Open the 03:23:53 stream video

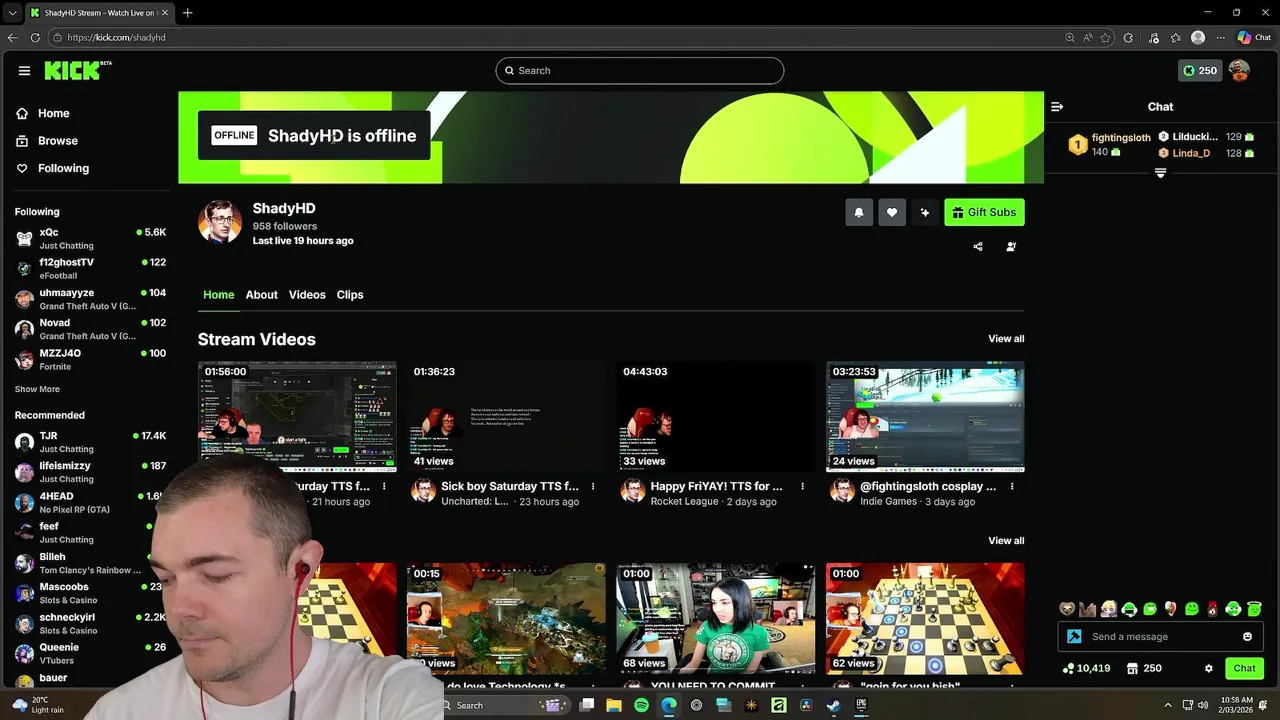[x=925, y=416]
